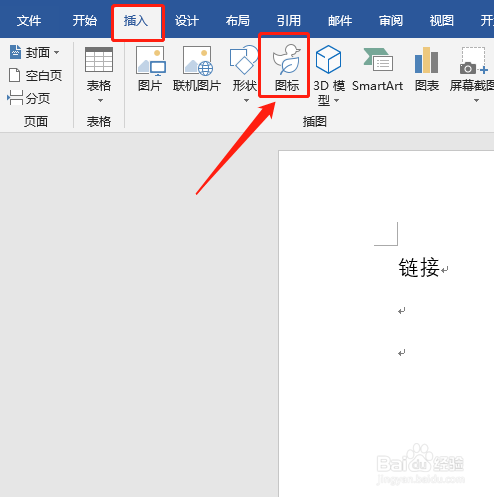Go to the 邮件 (Mailings) tab
The width and height of the screenshot is (494, 497).
[x=340, y=21]
